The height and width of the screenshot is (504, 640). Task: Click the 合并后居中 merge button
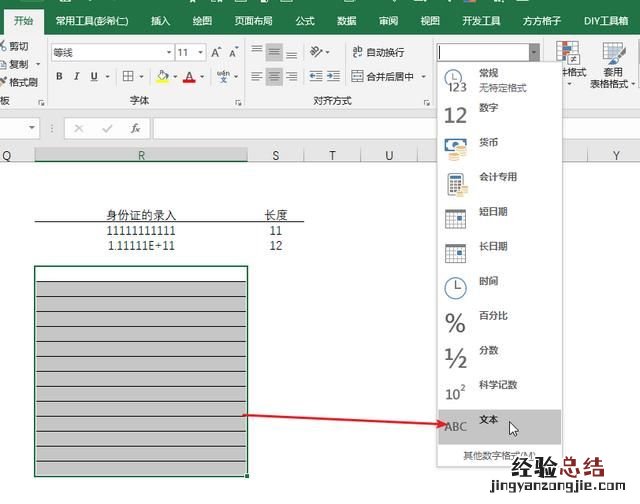(x=382, y=76)
